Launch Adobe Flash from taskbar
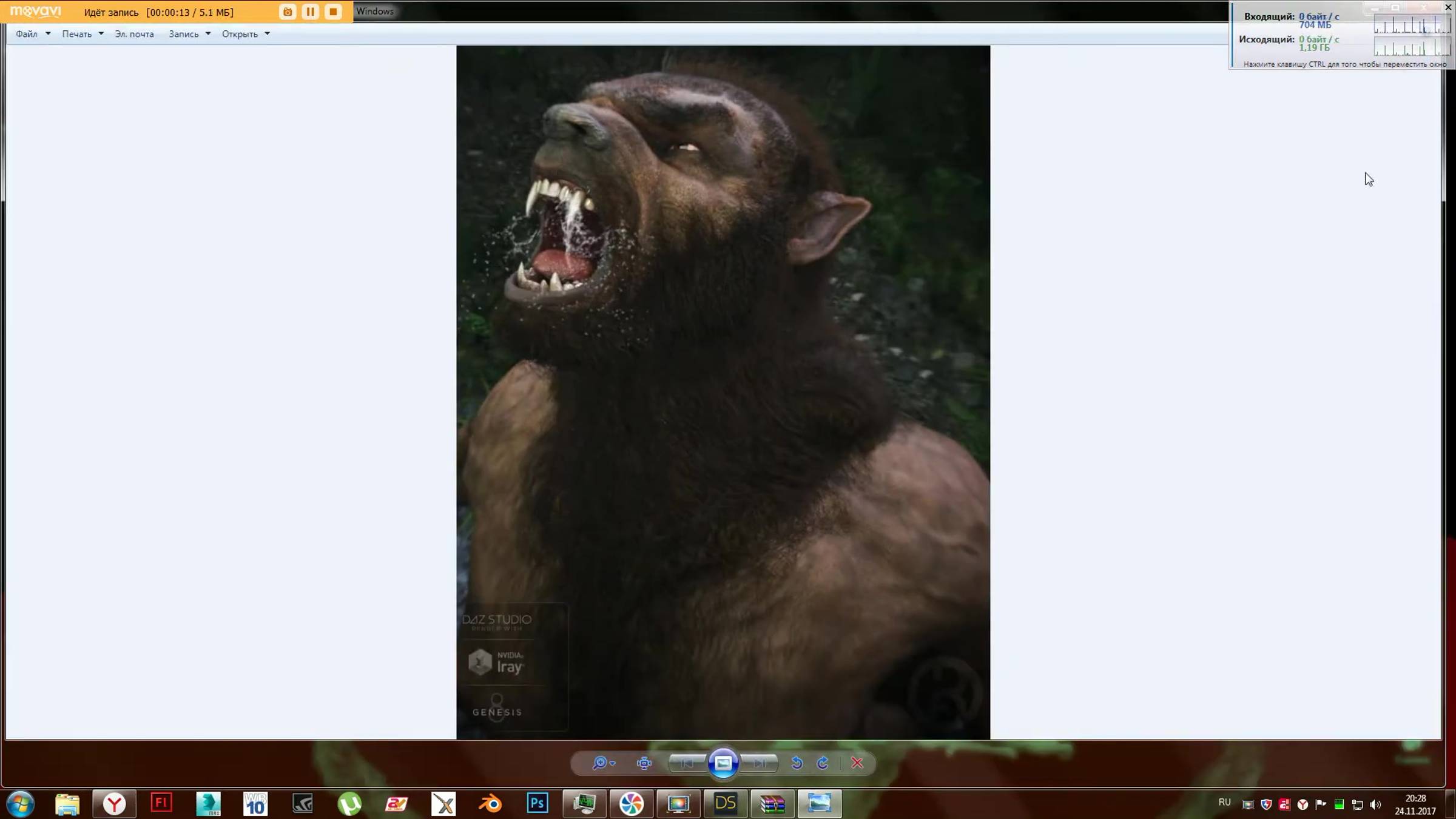This screenshot has height=819, width=1456. 161,804
